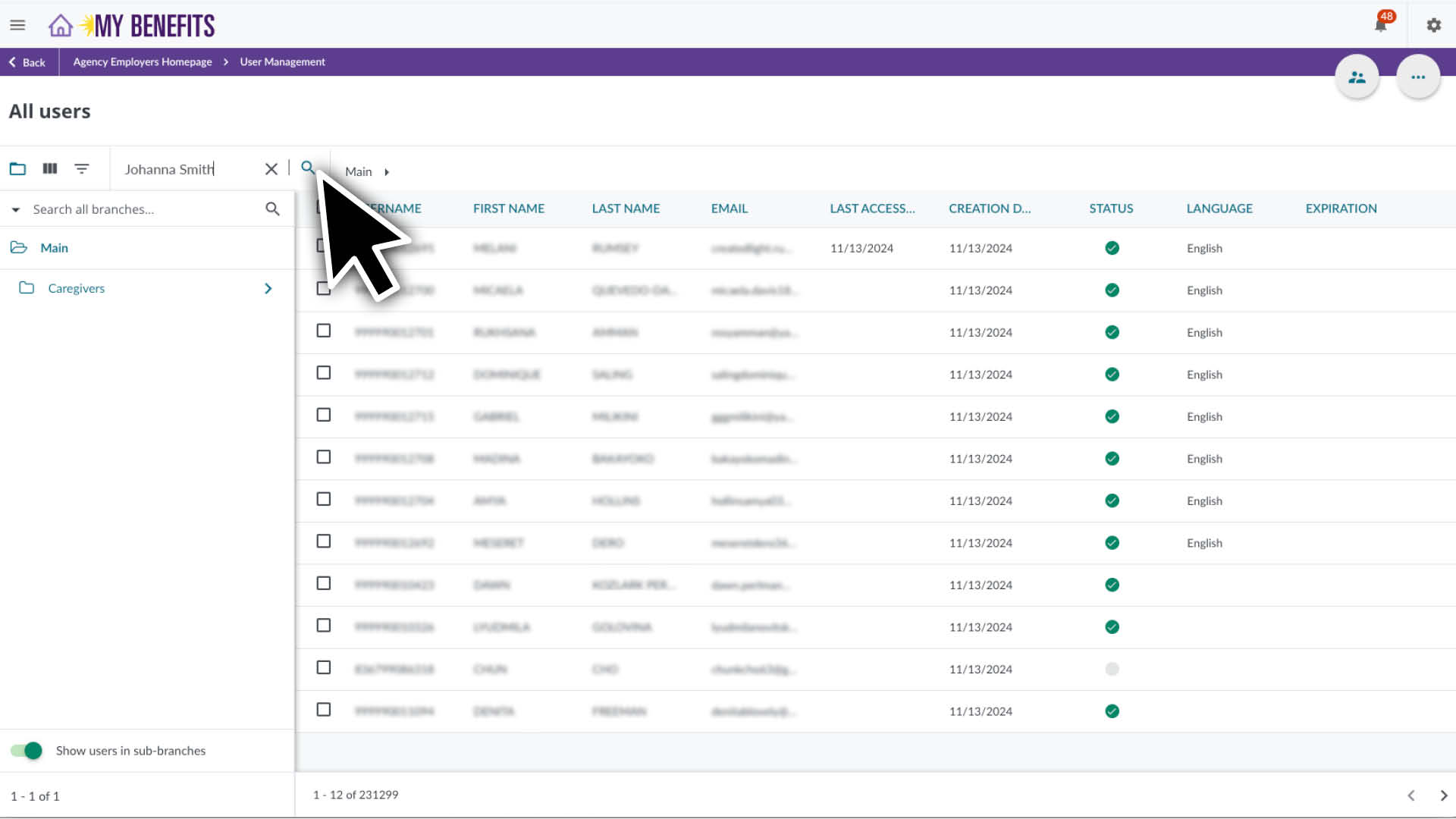Open the filter icon next to search field

82,168
